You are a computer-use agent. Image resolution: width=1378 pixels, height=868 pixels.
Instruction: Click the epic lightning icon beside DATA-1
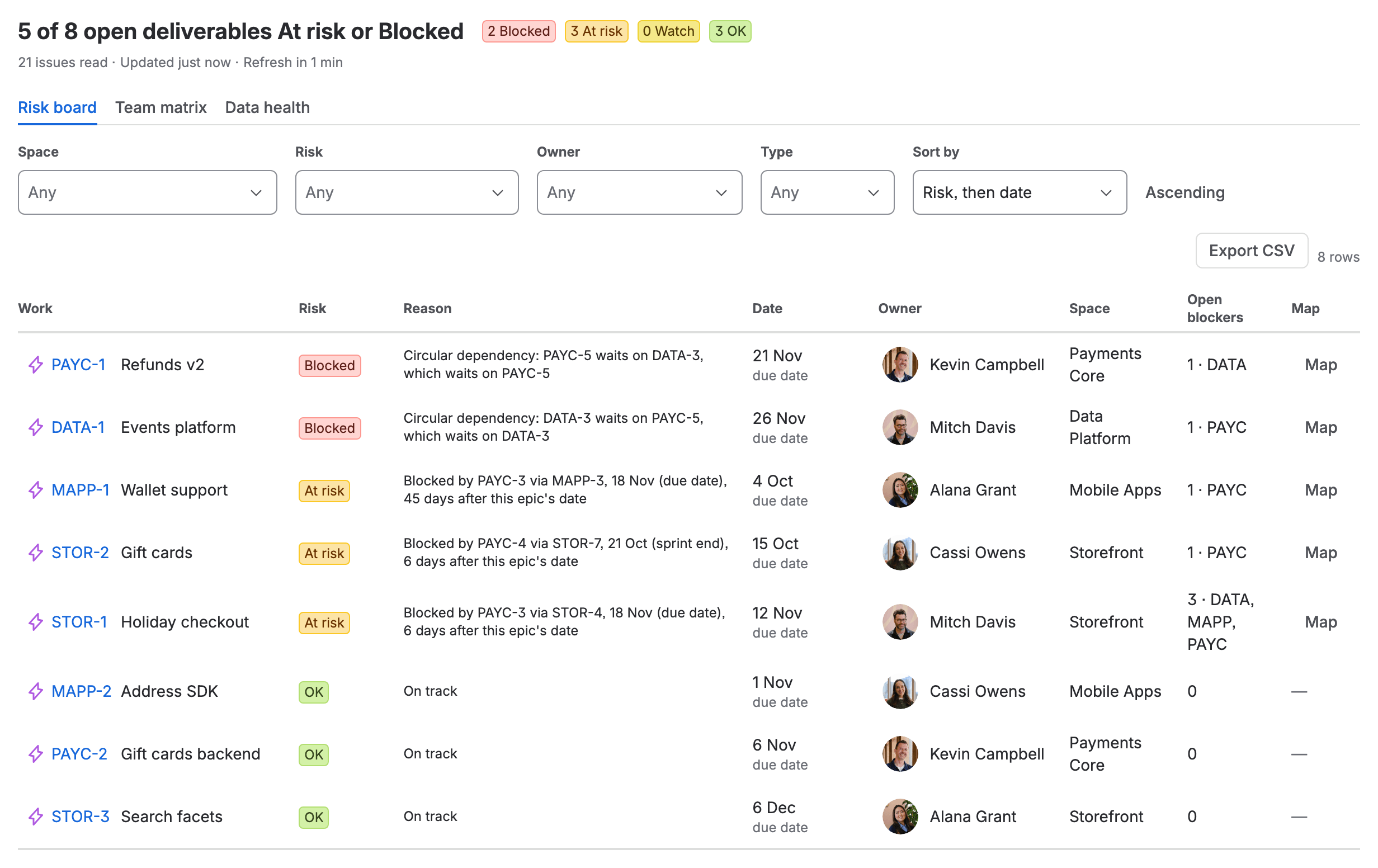coord(35,427)
